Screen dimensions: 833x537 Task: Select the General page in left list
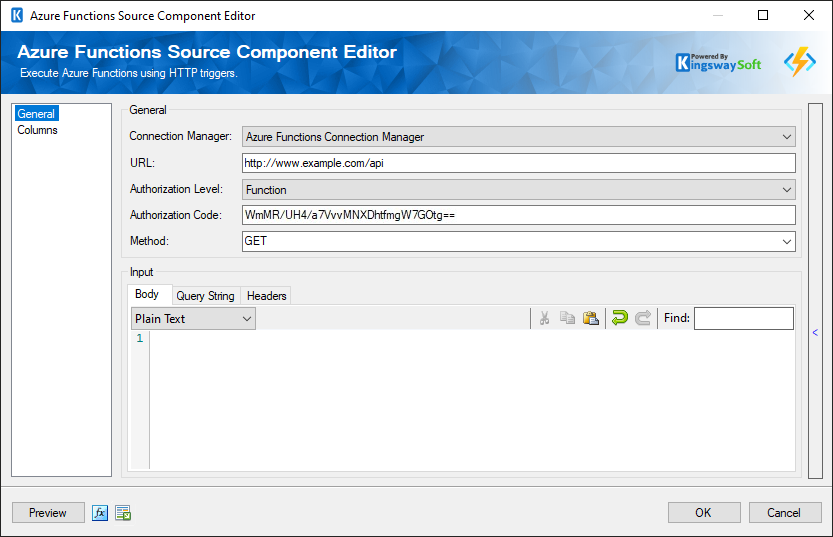(36, 114)
